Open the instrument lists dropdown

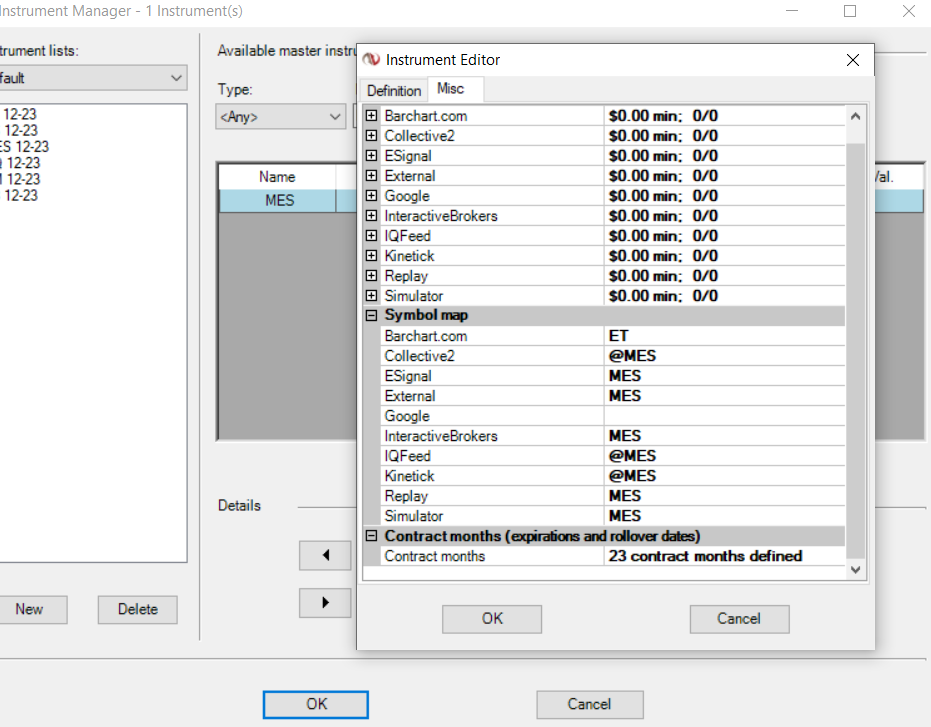click(x=92, y=78)
